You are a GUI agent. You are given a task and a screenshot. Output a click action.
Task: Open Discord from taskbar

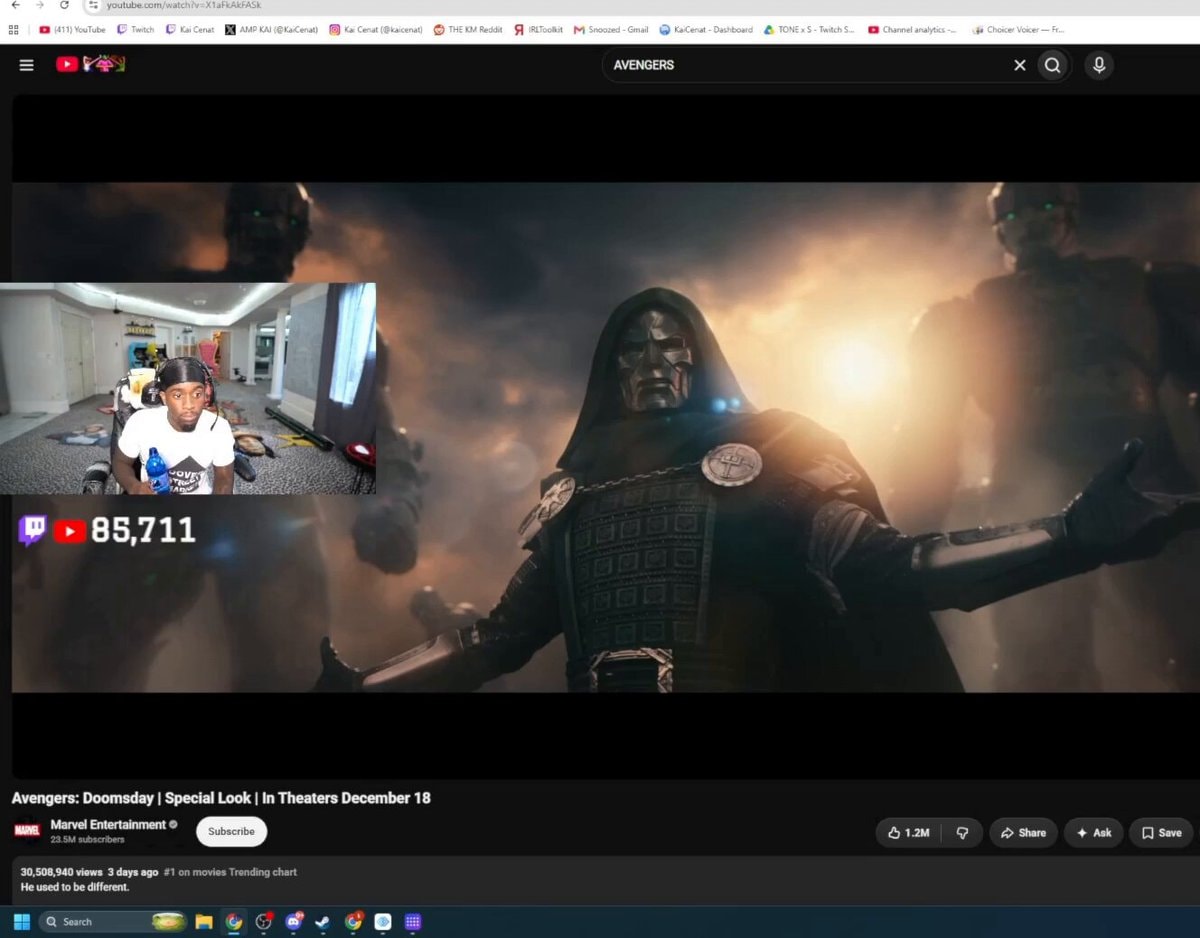(x=294, y=921)
